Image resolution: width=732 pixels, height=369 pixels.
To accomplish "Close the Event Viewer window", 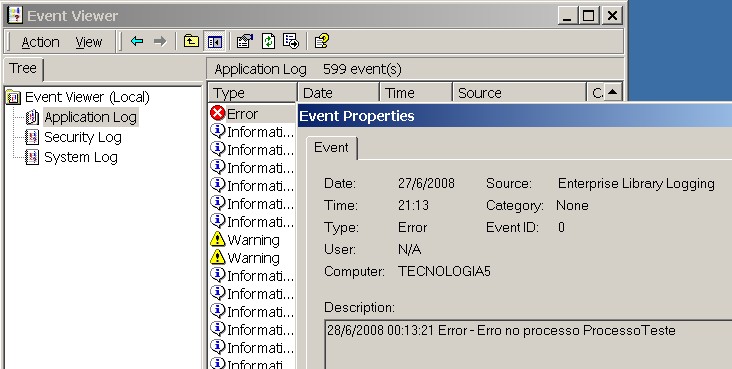I will [612, 16].
